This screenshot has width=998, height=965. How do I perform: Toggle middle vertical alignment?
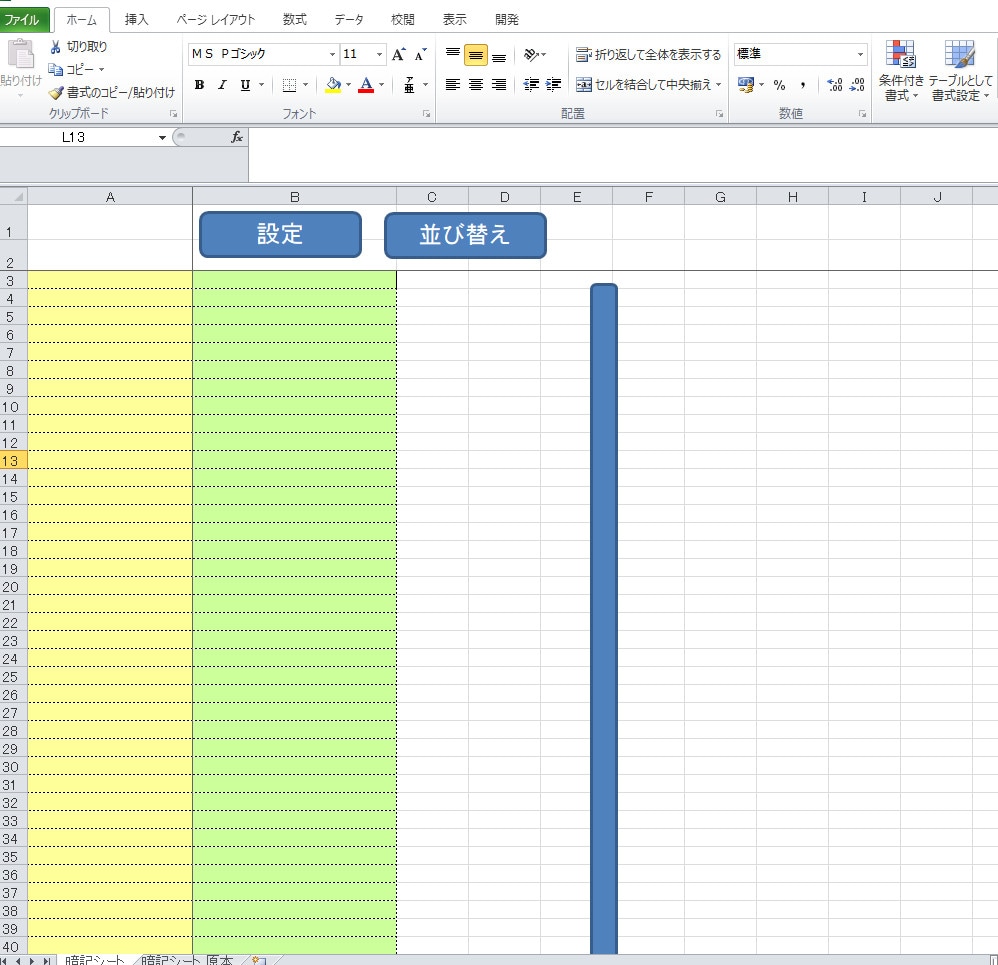coord(475,55)
